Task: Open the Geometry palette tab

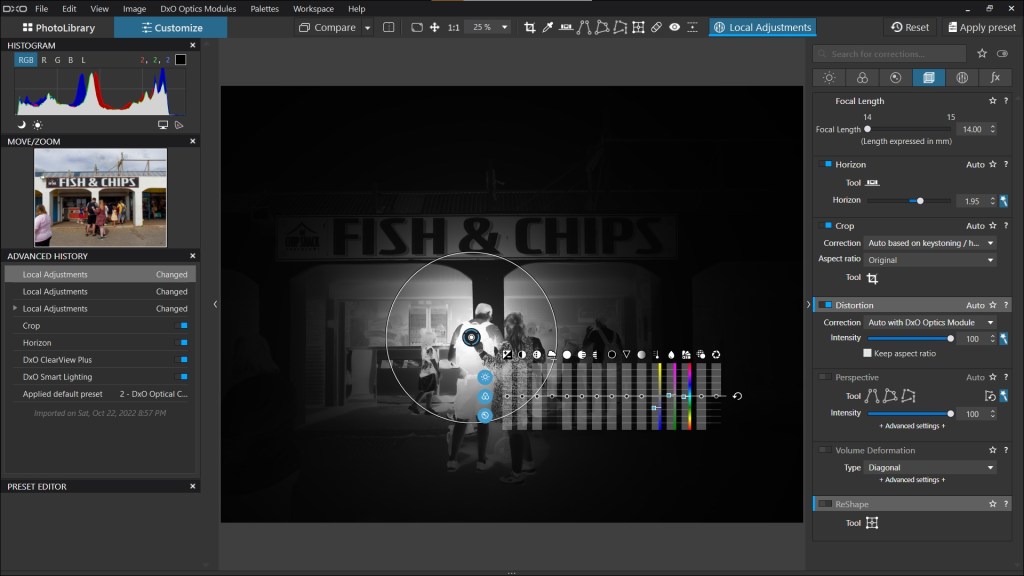Action: pos(928,77)
